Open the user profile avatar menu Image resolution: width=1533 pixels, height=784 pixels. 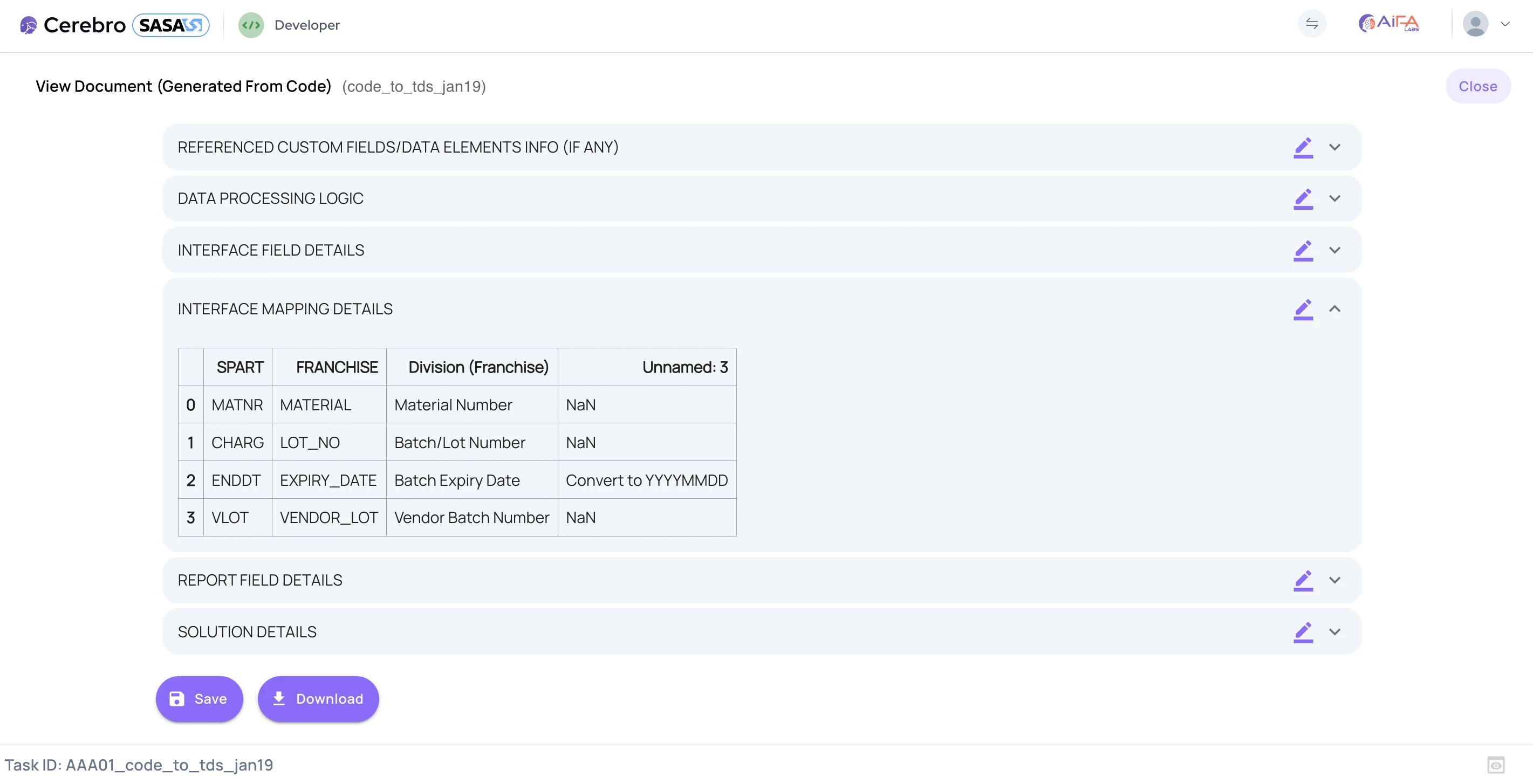1476,24
